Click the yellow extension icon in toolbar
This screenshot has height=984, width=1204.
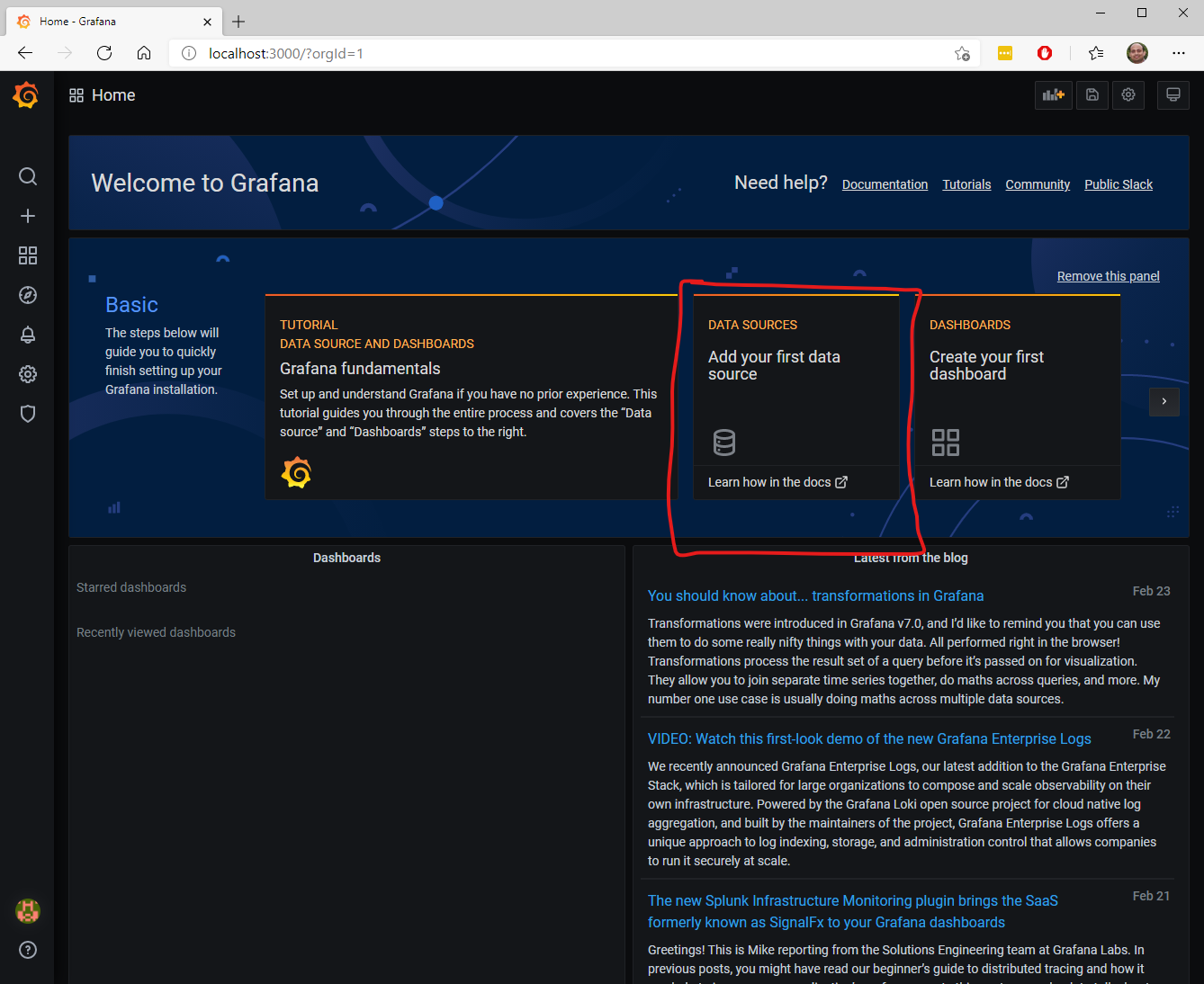[1005, 53]
